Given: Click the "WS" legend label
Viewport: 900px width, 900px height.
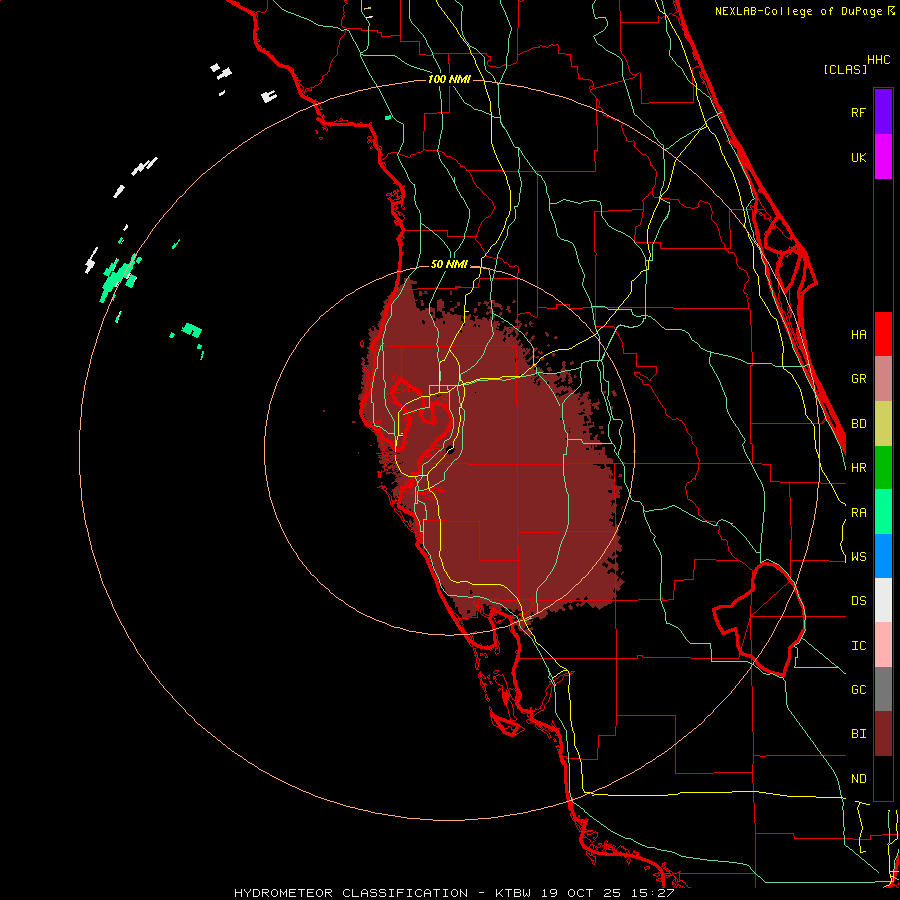Looking at the screenshot, I should tap(859, 556).
